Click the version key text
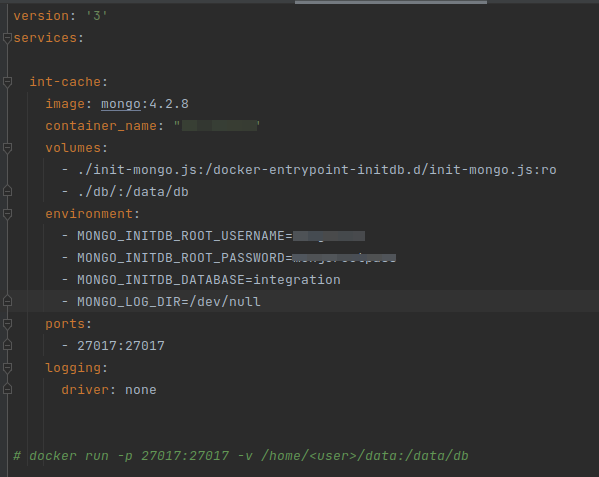 [x=41, y=16]
